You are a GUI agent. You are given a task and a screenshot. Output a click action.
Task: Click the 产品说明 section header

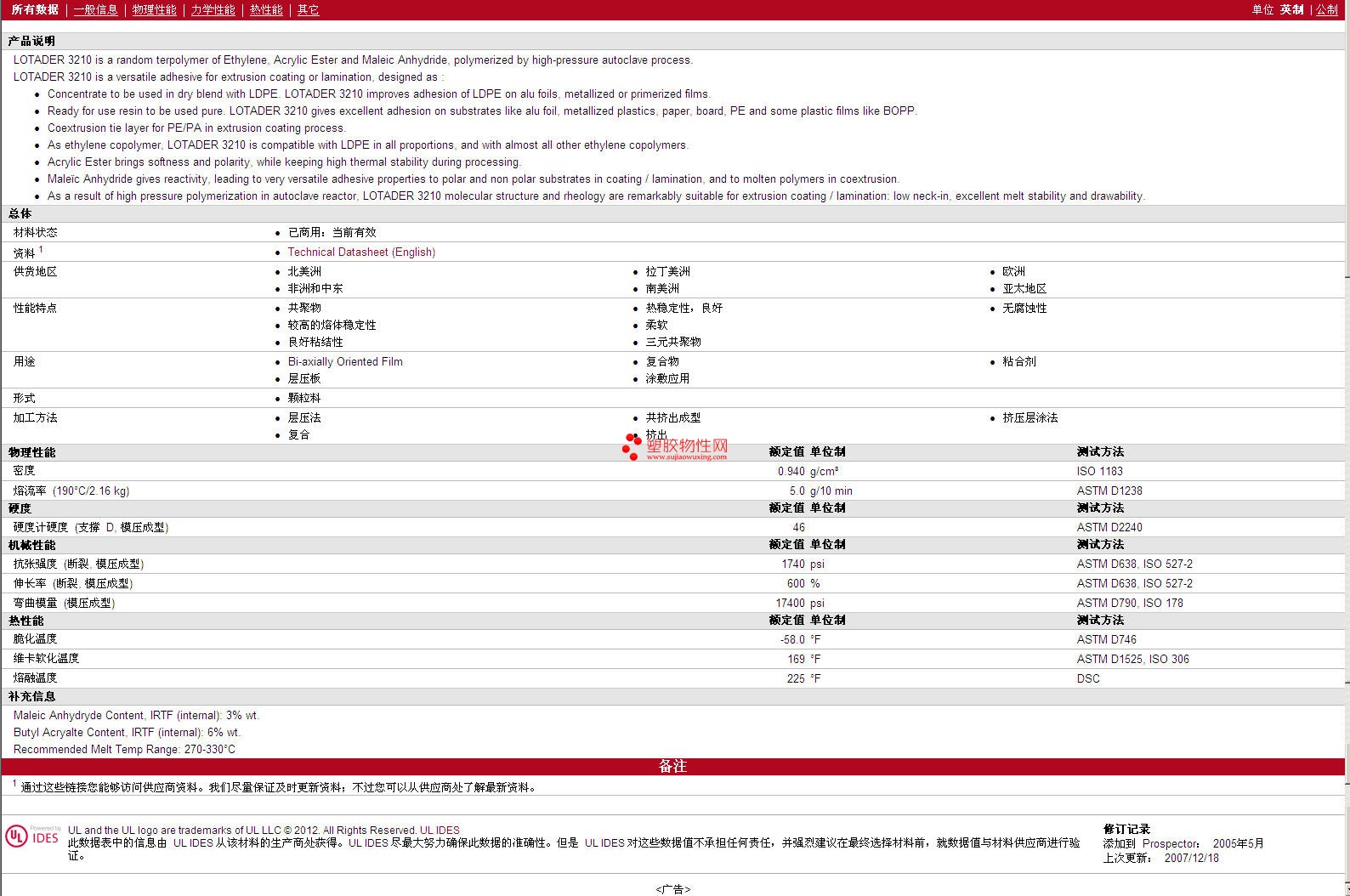tap(31, 42)
